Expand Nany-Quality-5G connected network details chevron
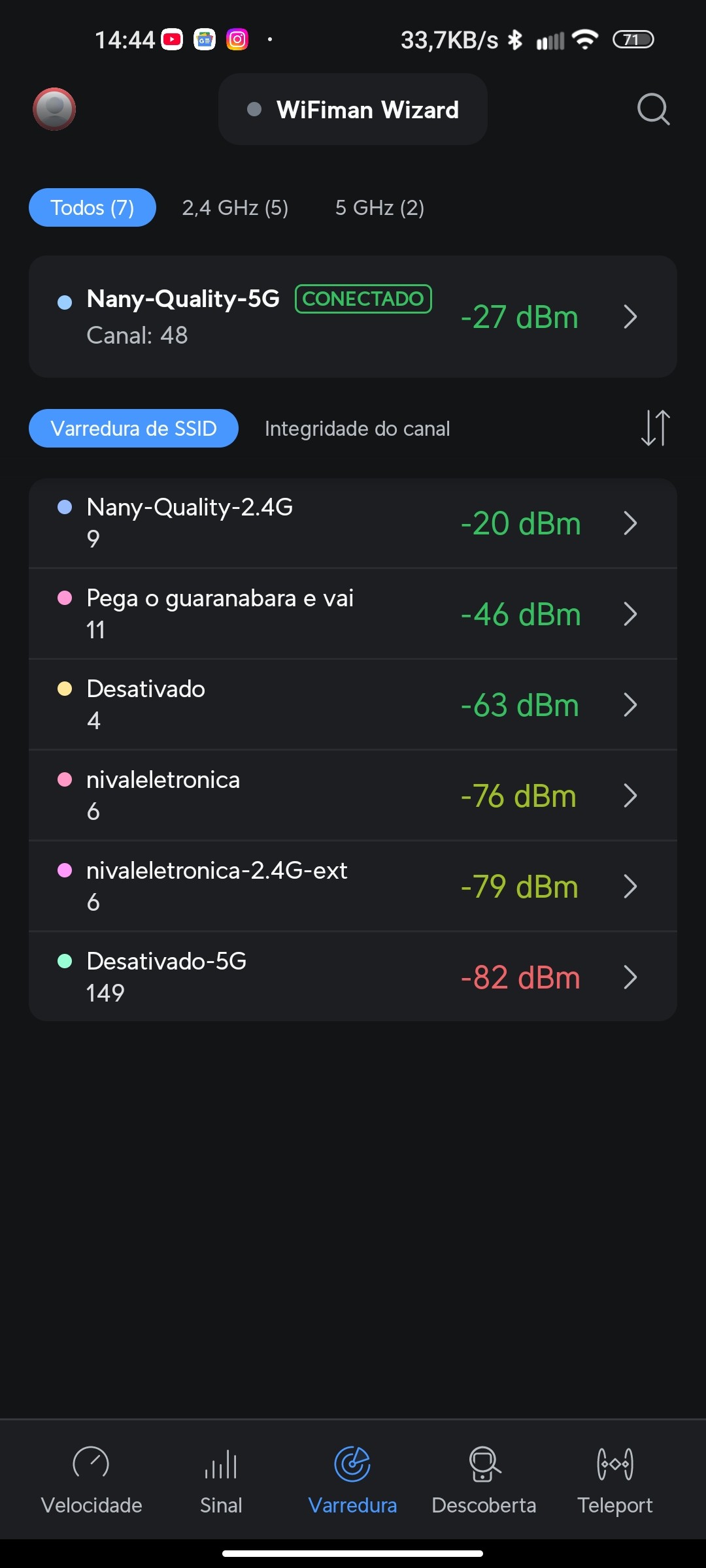The image size is (706, 1568). point(630,317)
